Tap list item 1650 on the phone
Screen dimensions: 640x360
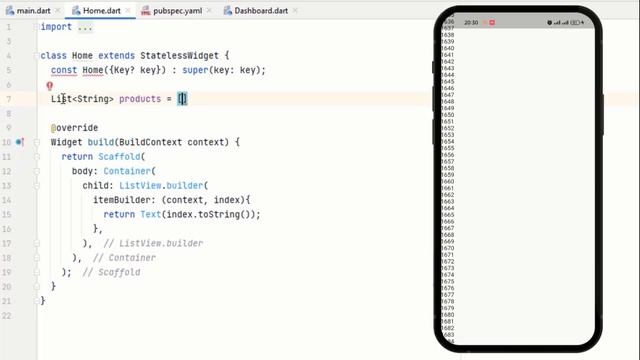pyautogui.click(x=448, y=115)
